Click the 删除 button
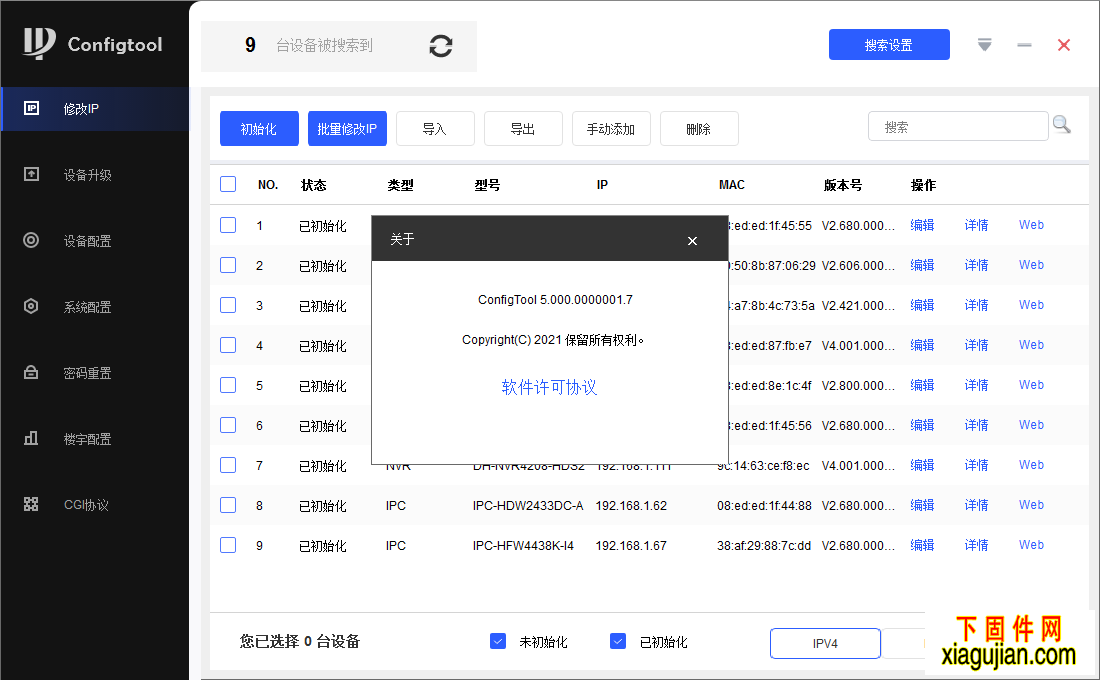This screenshot has width=1100, height=680. 699,128
